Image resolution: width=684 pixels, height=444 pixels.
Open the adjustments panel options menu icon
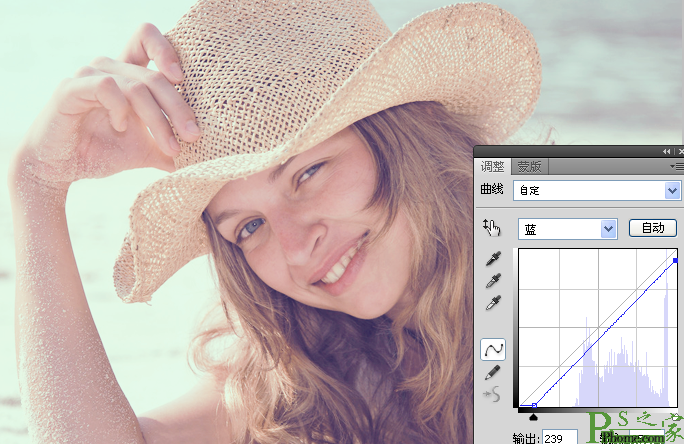point(677,167)
